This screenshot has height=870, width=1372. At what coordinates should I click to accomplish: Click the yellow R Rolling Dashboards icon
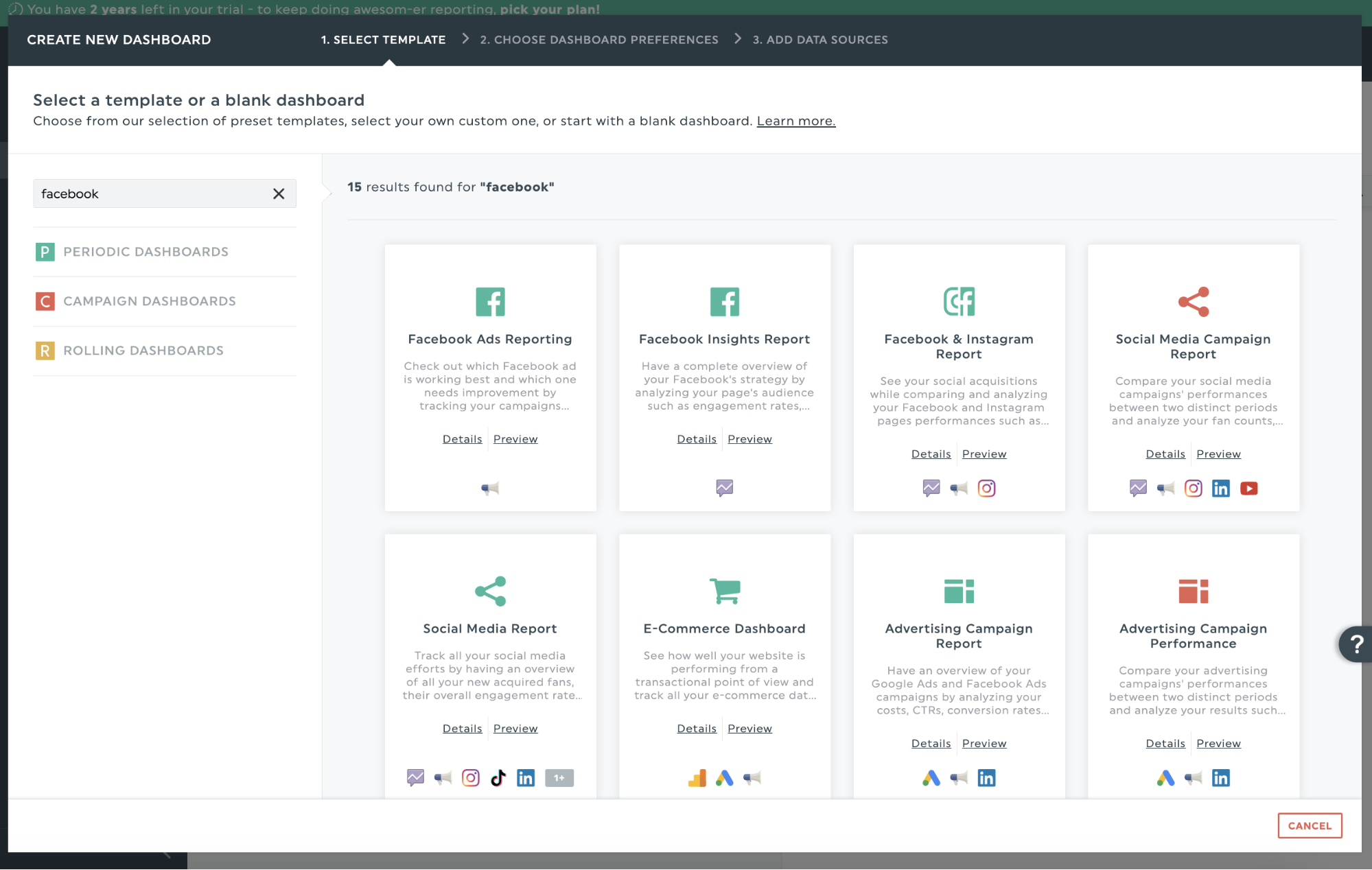point(45,351)
